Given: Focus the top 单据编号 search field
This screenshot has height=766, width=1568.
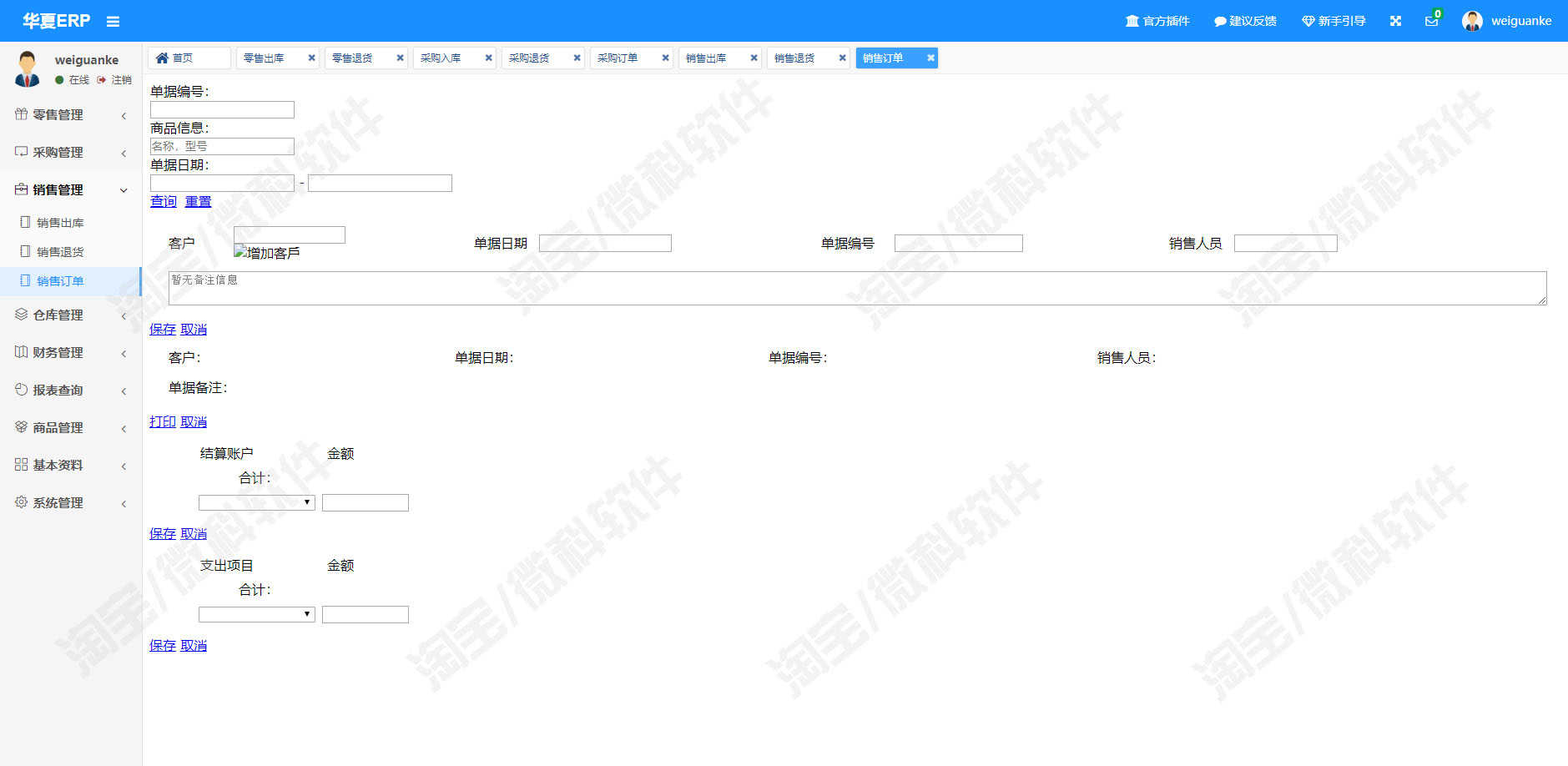Looking at the screenshot, I should click(222, 109).
